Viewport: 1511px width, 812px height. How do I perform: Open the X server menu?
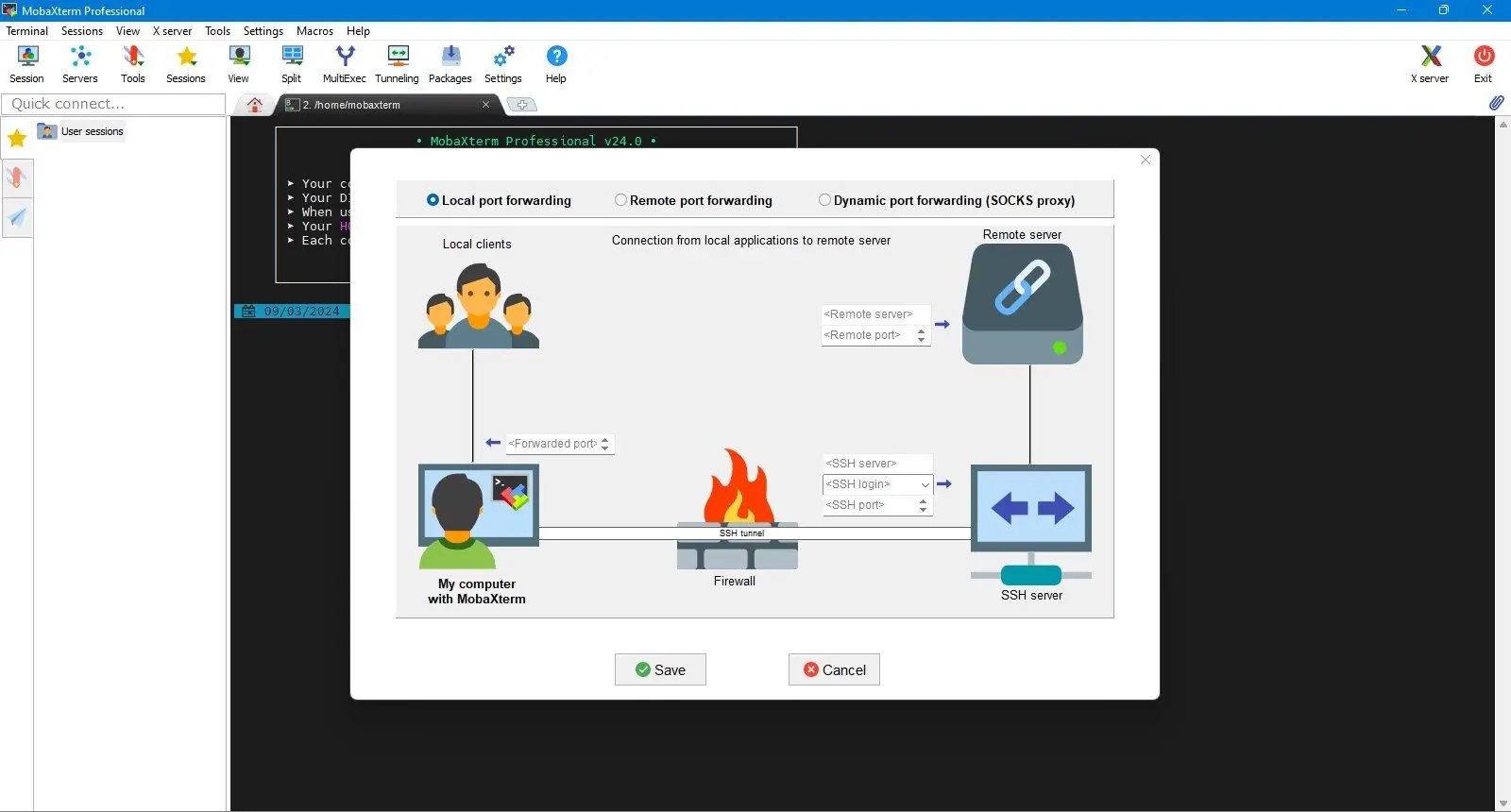pos(172,31)
